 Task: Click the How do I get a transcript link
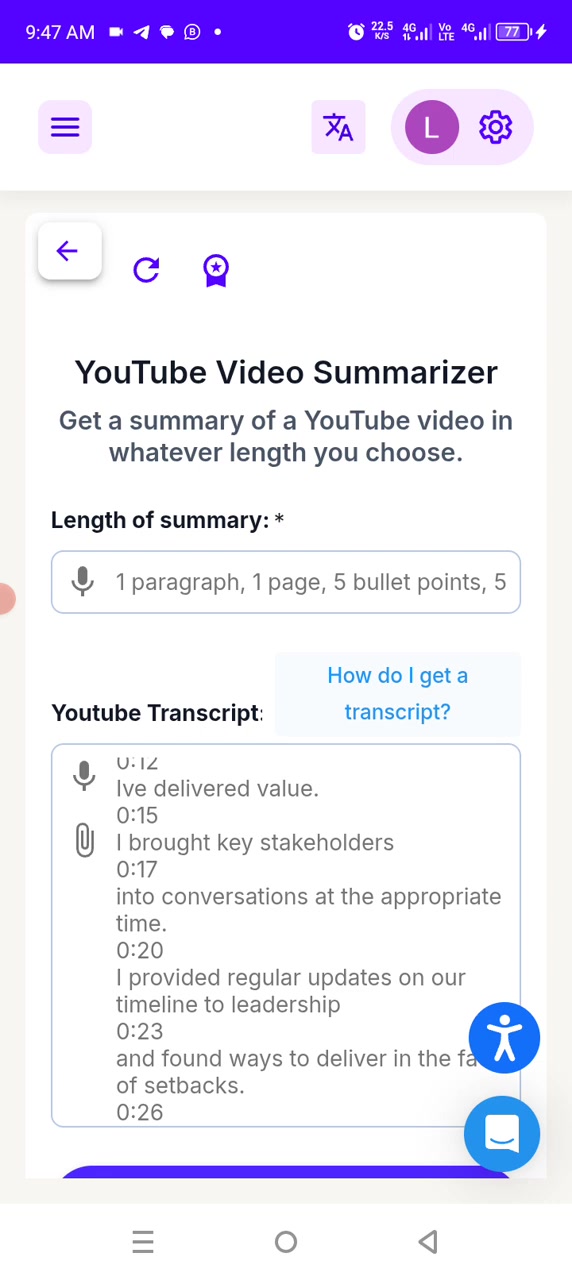(397, 693)
